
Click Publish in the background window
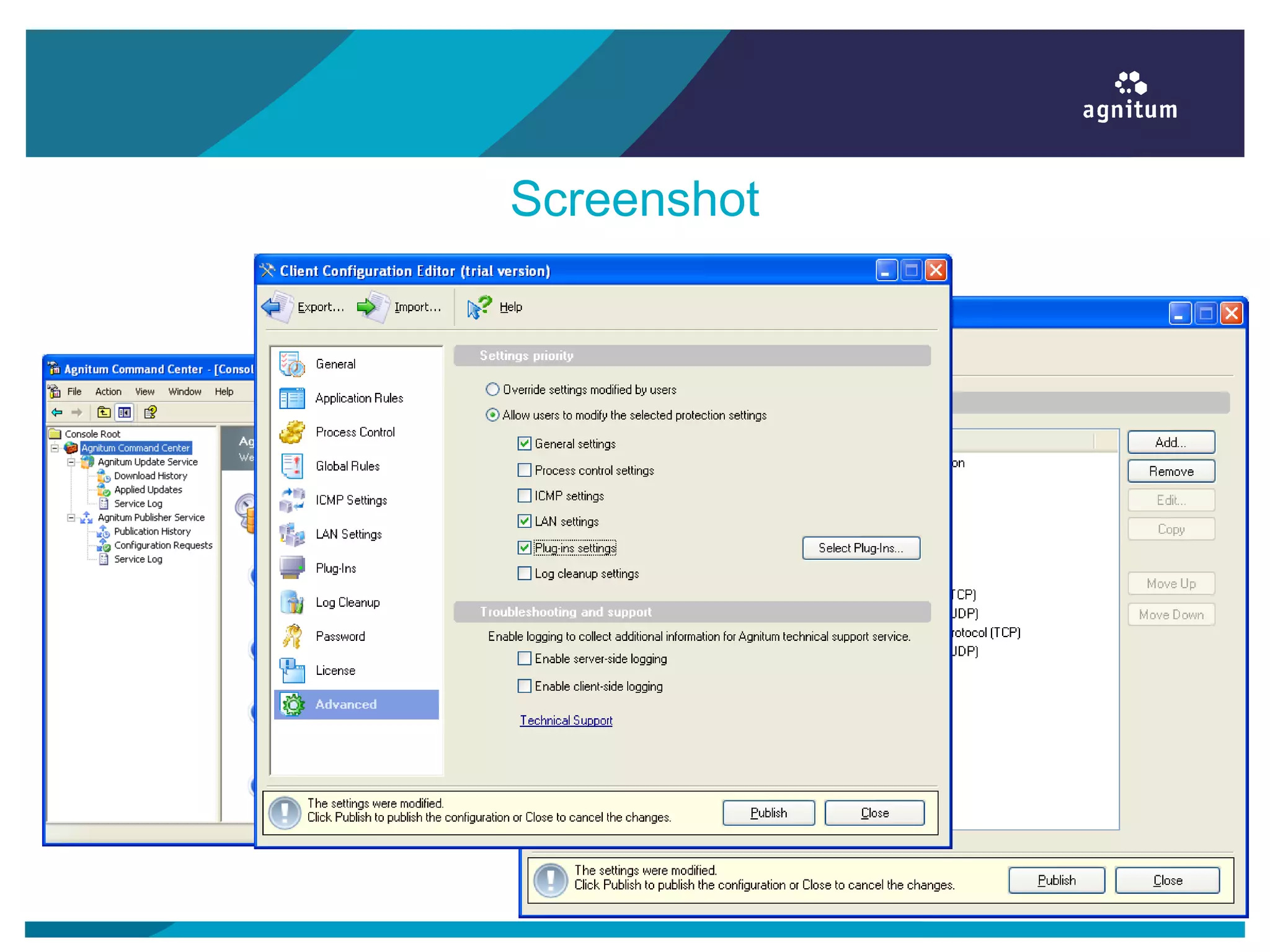point(1057,880)
